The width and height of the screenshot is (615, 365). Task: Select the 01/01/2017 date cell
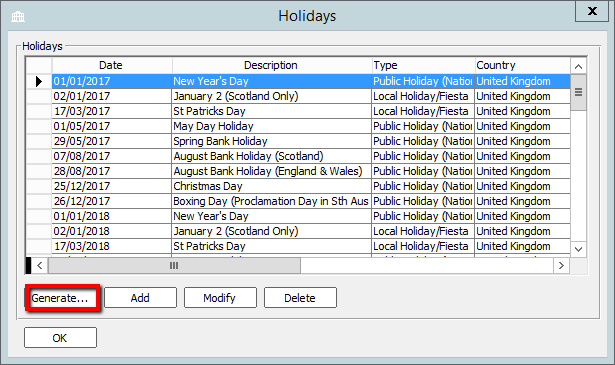(x=112, y=81)
